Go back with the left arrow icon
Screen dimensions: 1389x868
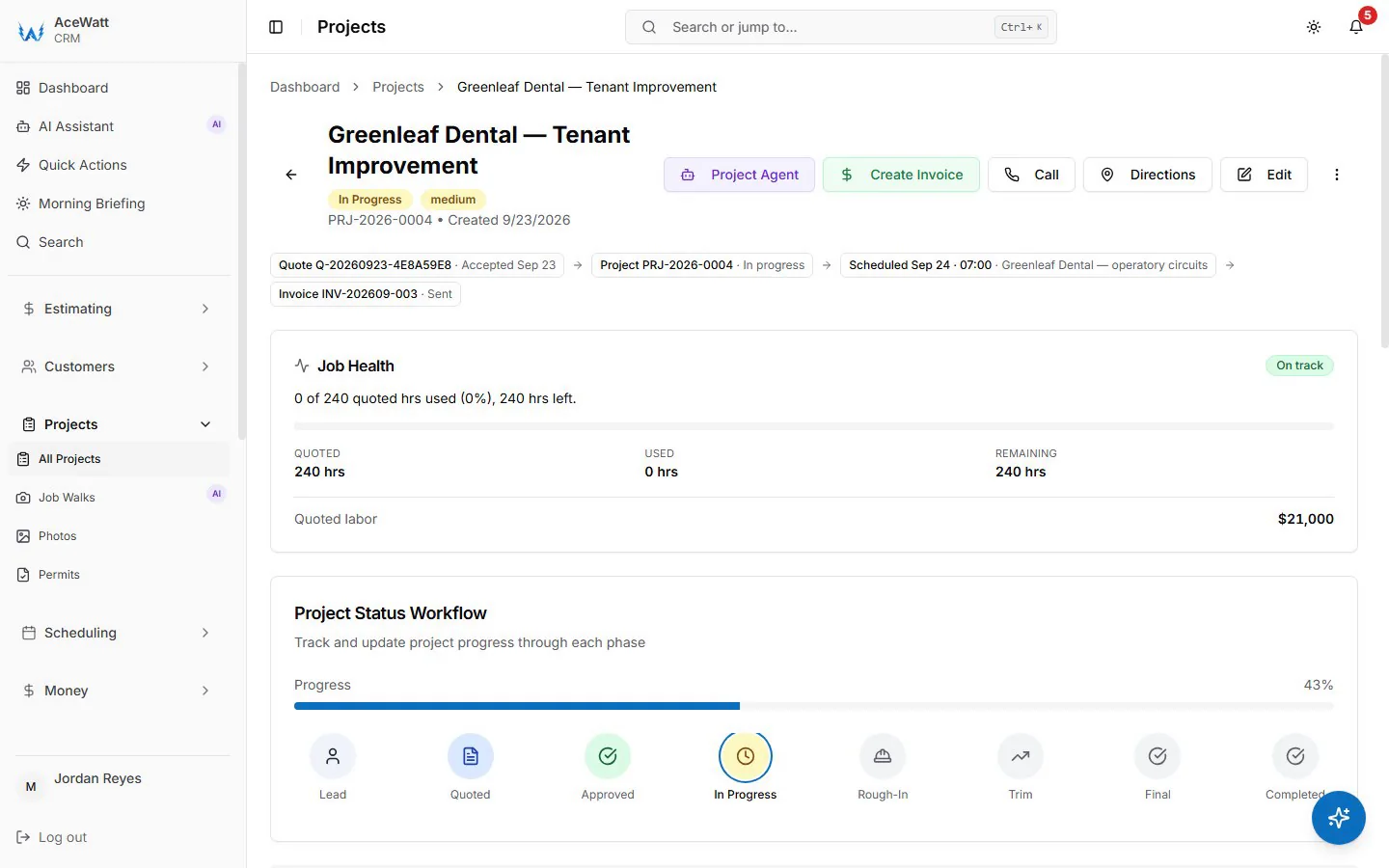pos(291,175)
